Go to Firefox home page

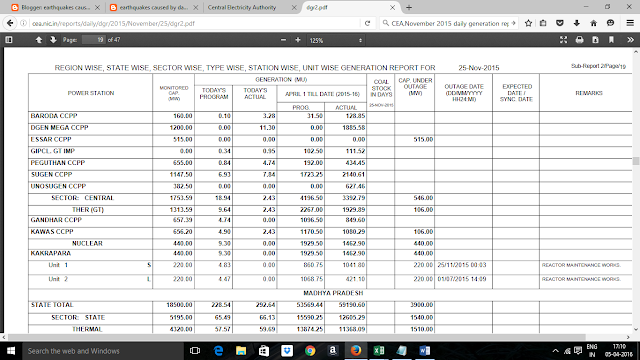[x=593, y=23]
